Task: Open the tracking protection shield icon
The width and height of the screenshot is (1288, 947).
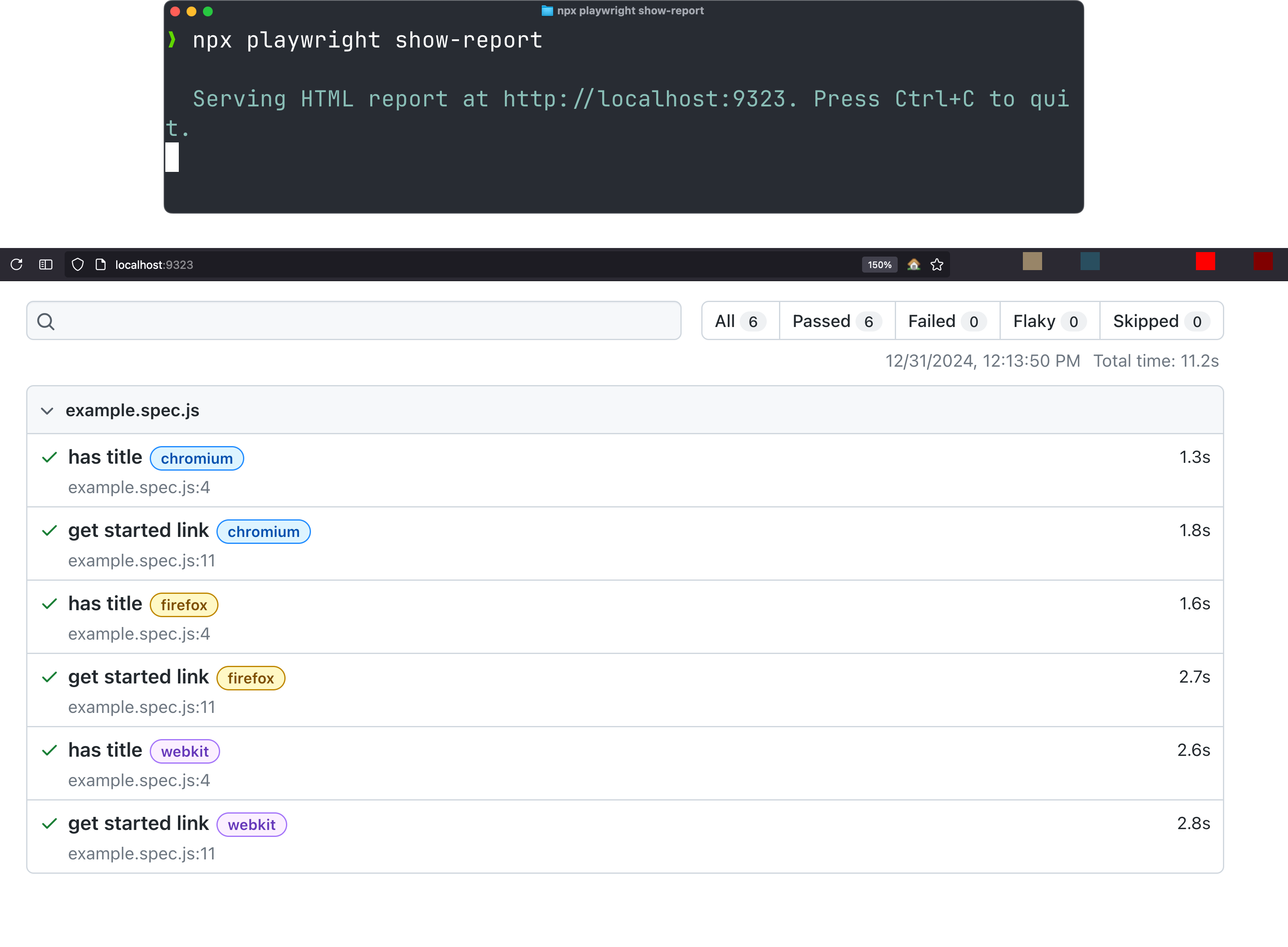Action: (x=78, y=264)
